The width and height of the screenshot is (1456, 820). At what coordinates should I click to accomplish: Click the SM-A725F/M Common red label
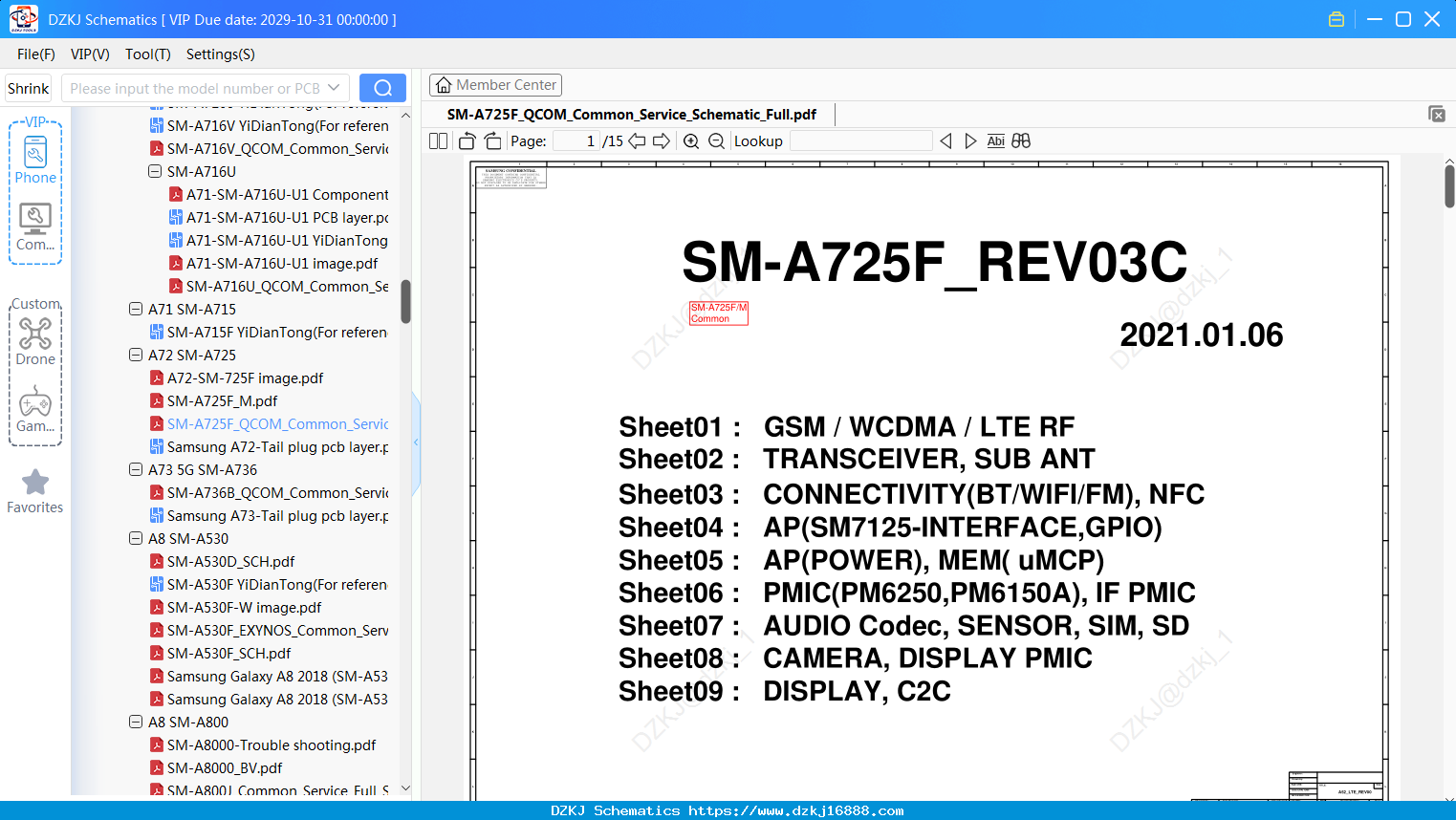coord(719,313)
